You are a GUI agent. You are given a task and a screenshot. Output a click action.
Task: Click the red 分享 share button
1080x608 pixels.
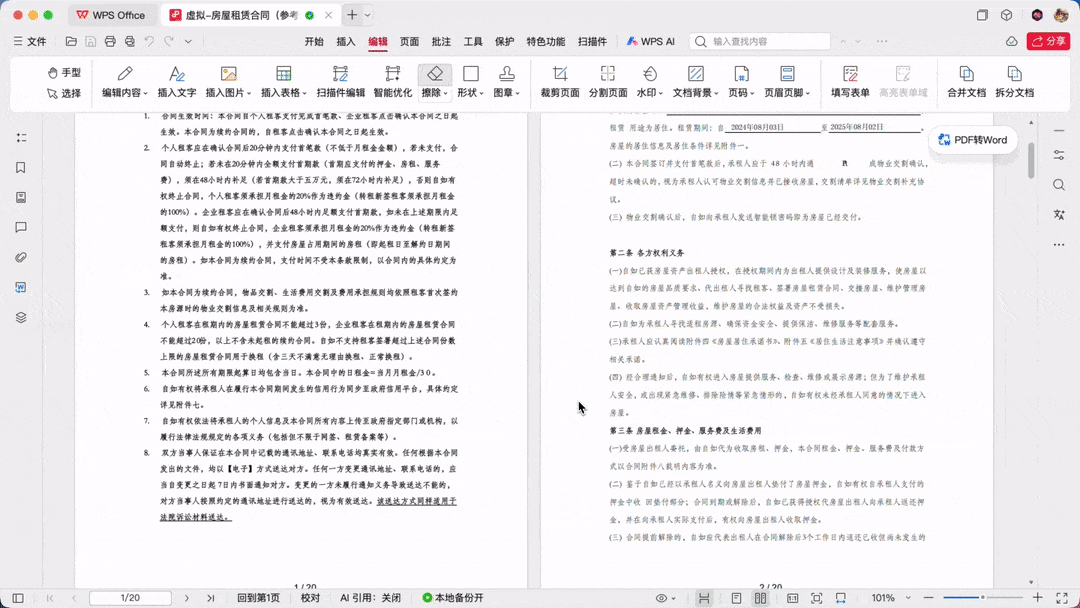tap(1048, 41)
